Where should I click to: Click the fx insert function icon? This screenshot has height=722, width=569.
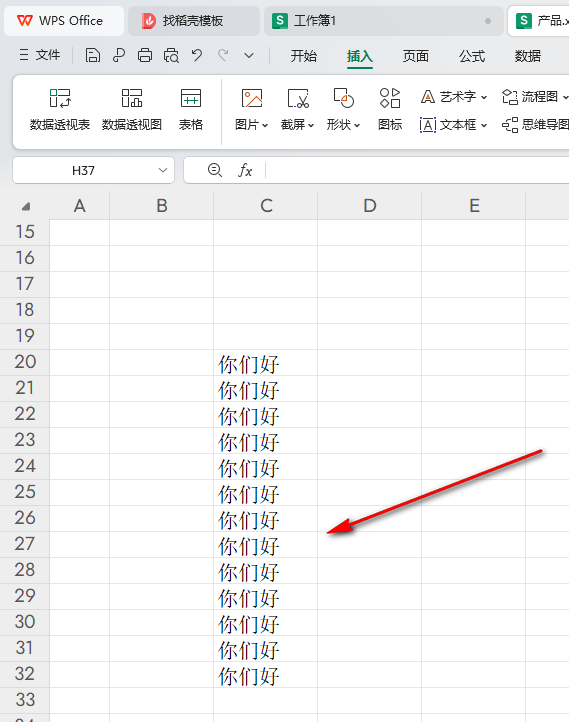pos(245,170)
